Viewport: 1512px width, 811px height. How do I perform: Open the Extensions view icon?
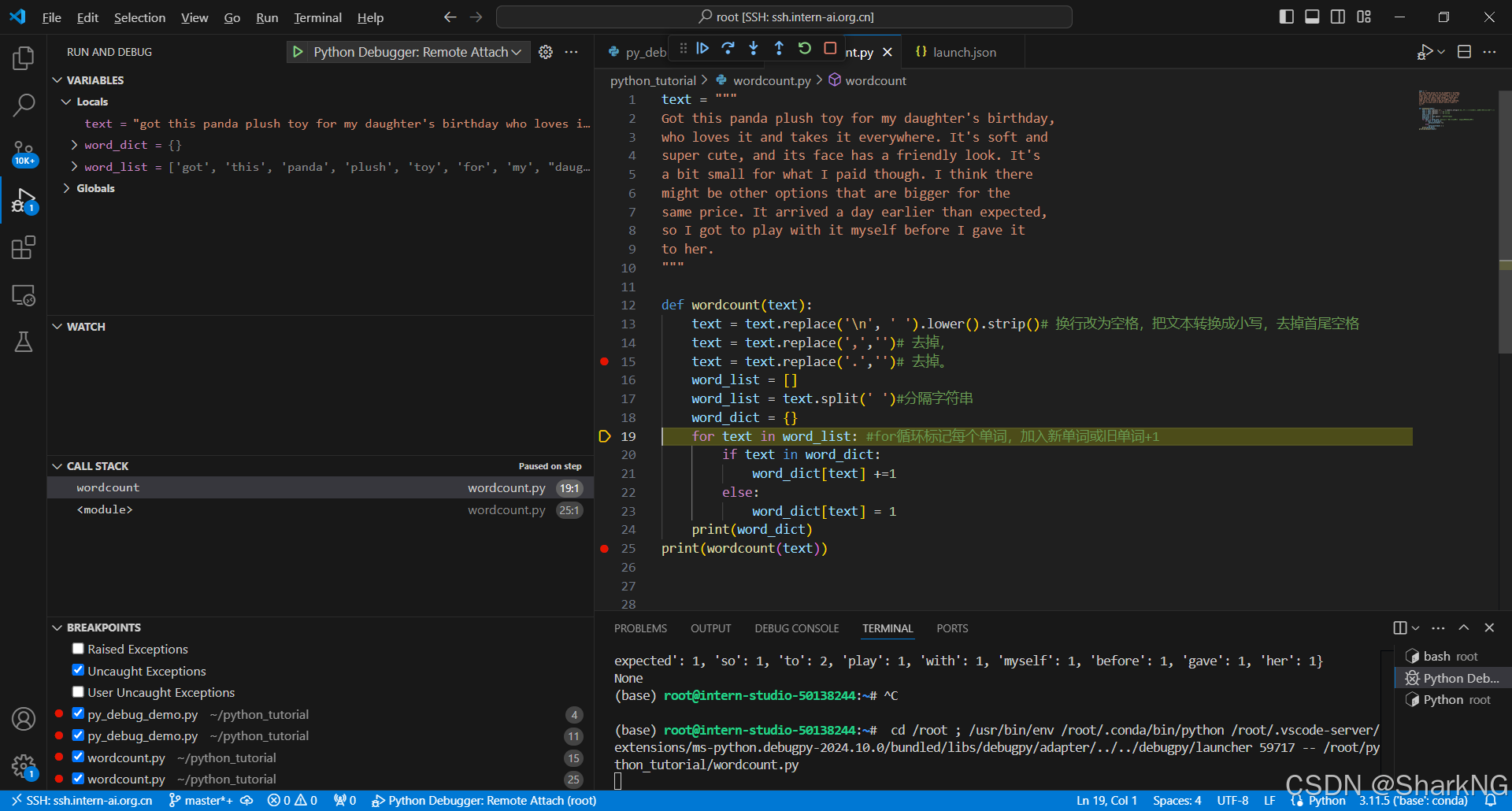tap(24, 247)
